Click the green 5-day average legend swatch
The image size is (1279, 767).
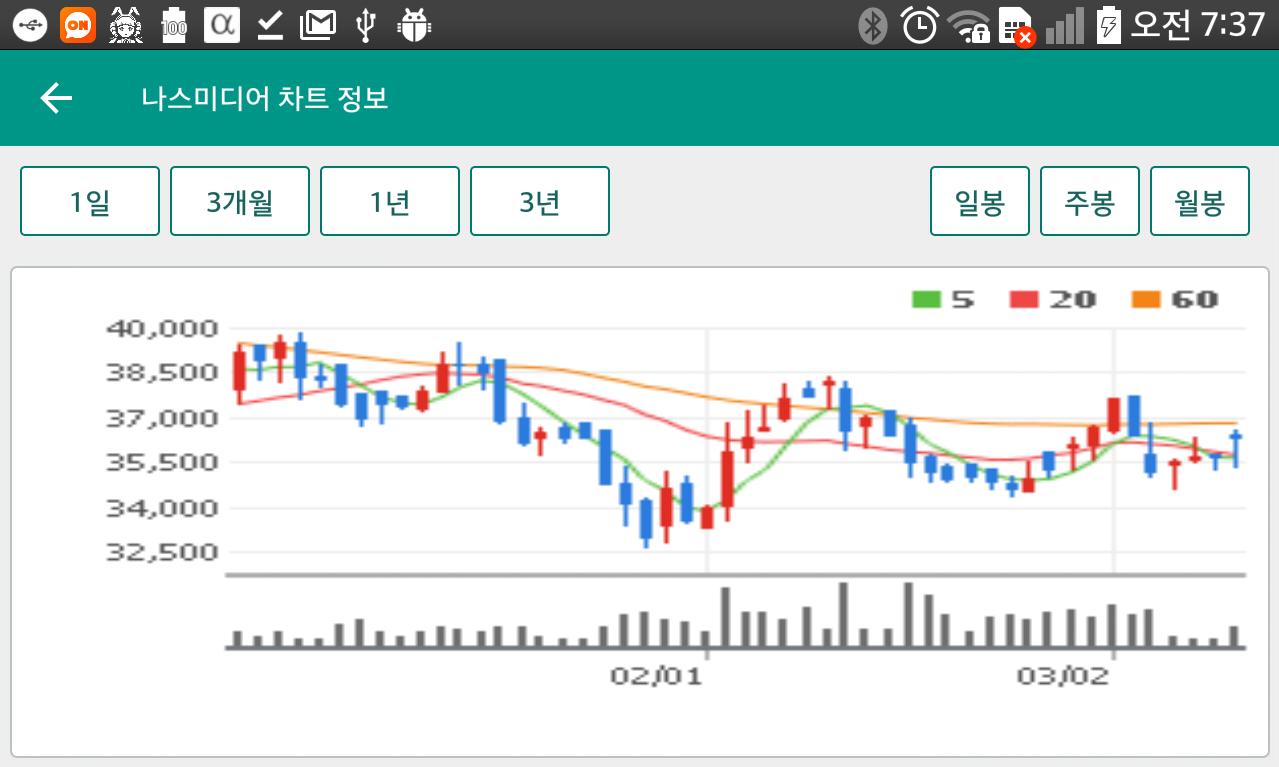pyautogui.click(x=927, y=299)
